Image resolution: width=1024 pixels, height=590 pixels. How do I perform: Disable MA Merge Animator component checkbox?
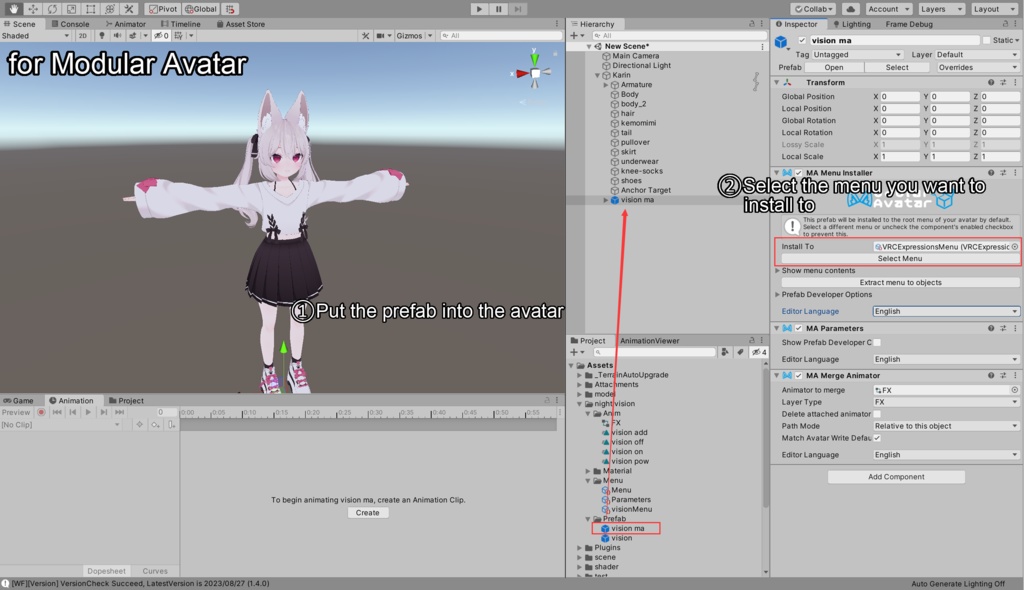tap(799, 375)
